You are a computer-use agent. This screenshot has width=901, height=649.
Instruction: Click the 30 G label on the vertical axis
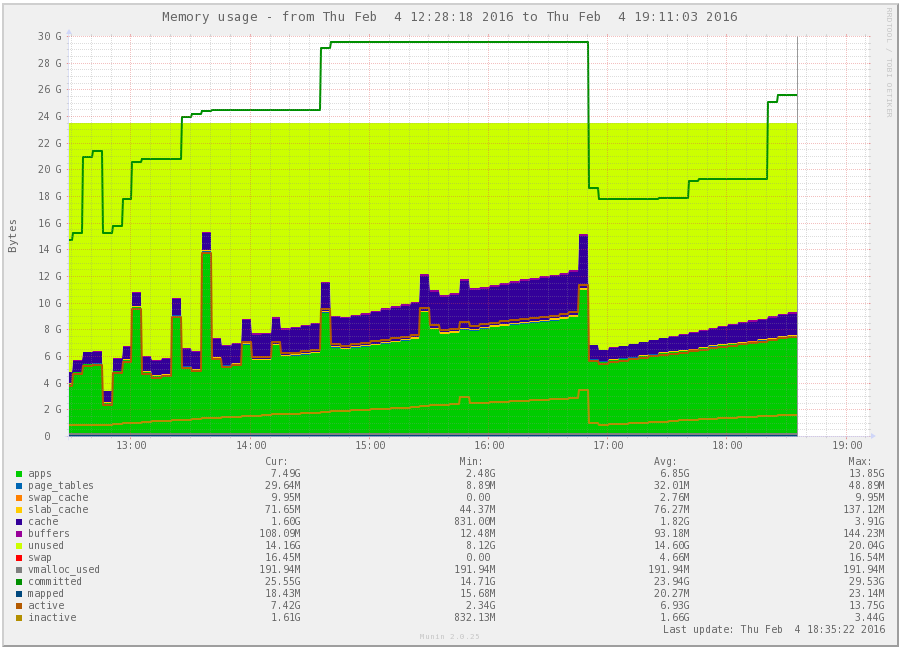tap(49, 36)
